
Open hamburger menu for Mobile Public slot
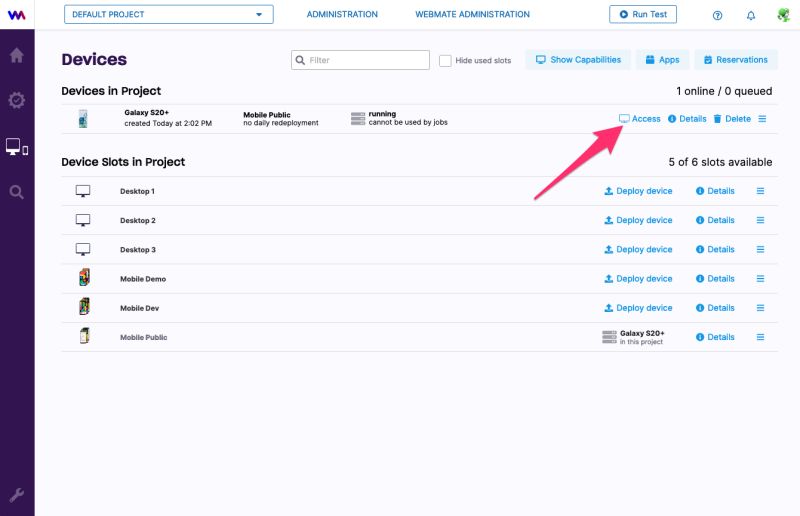760,337
